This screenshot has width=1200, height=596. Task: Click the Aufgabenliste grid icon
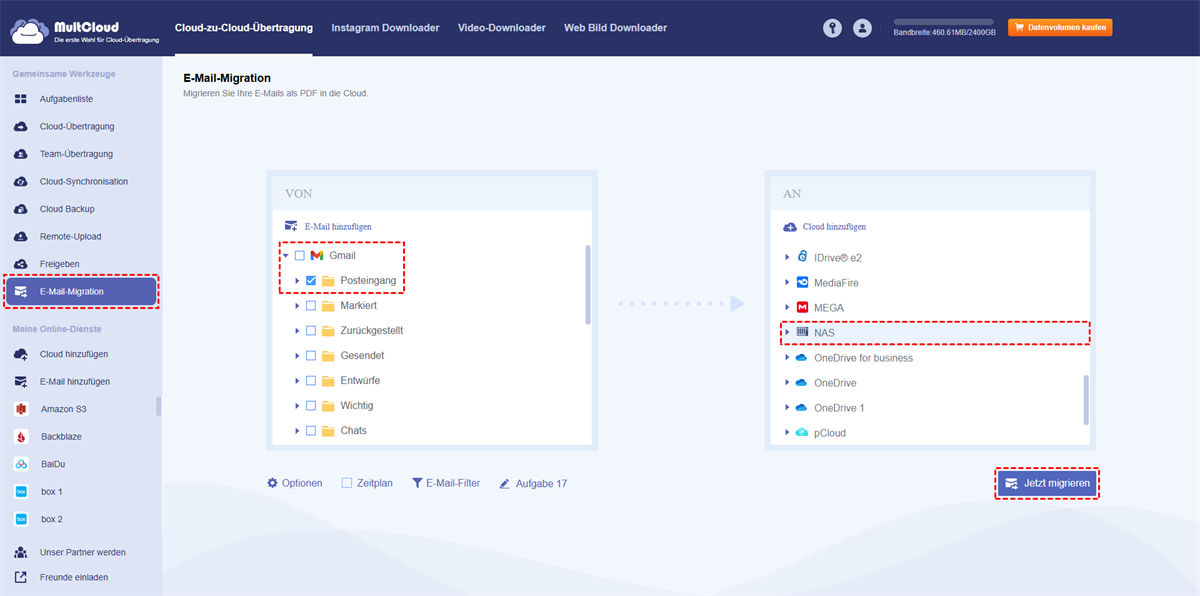click(21, 99)
